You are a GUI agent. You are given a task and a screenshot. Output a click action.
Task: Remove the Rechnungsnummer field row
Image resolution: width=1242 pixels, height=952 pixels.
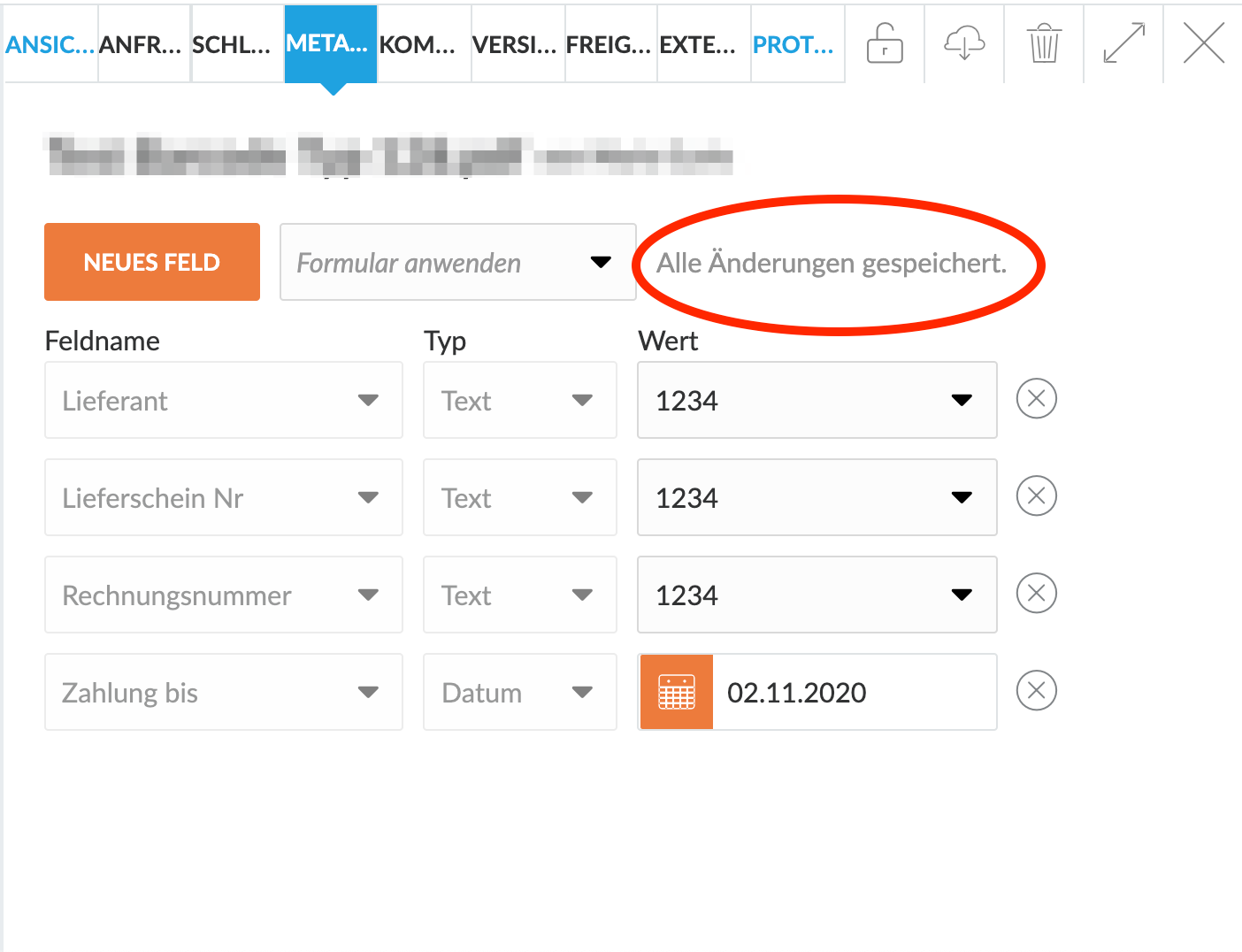point(1037,593)
